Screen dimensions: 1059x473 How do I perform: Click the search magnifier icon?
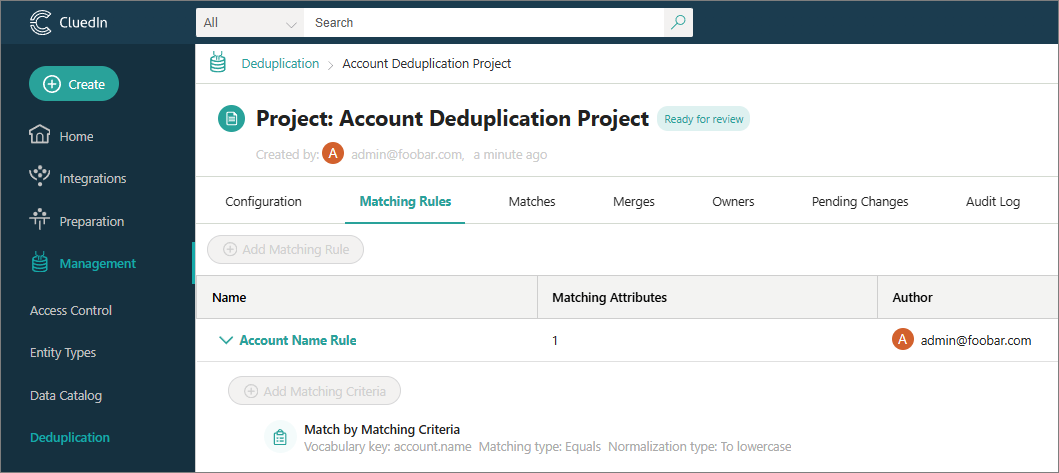[678, 22]
